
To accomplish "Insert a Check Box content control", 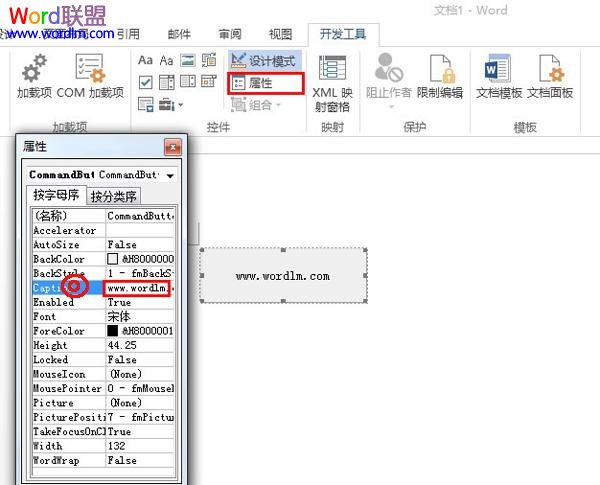I will click(x=145, y=82).
